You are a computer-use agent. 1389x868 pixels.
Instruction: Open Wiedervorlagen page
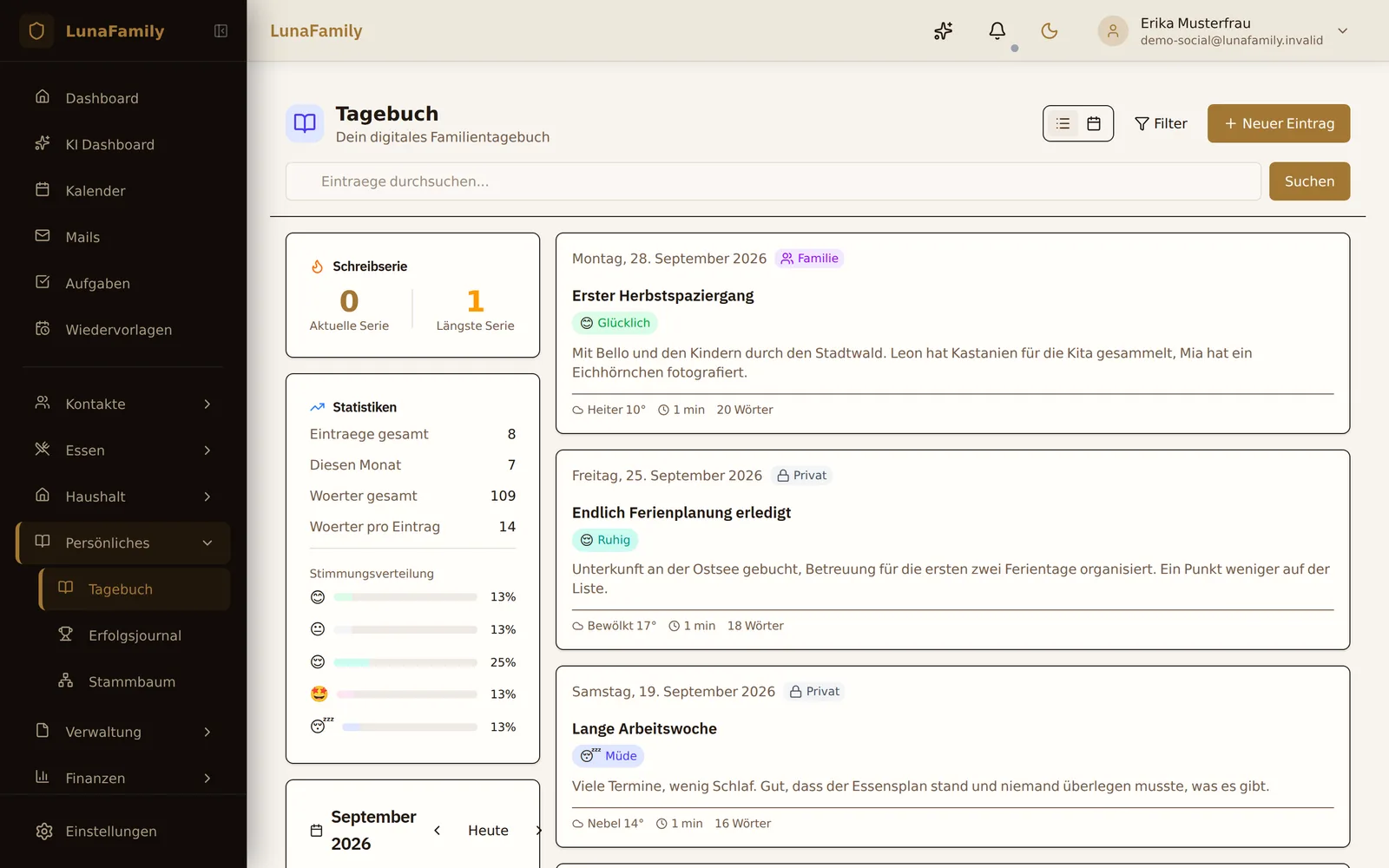pos(123,330)
